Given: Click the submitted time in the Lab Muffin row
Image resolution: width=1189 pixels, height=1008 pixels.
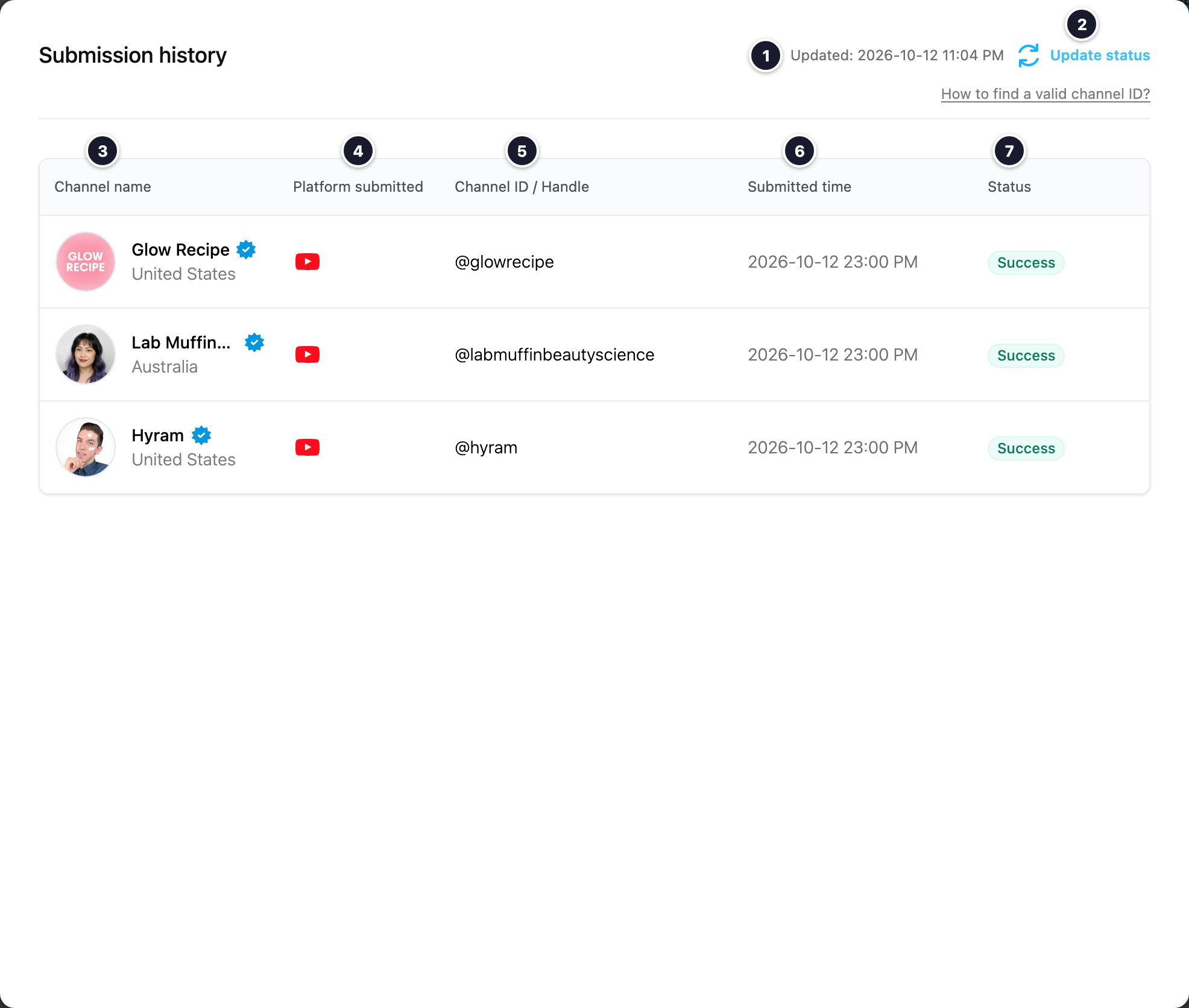Looking at the screenshot, I should (x=833, y=354).
